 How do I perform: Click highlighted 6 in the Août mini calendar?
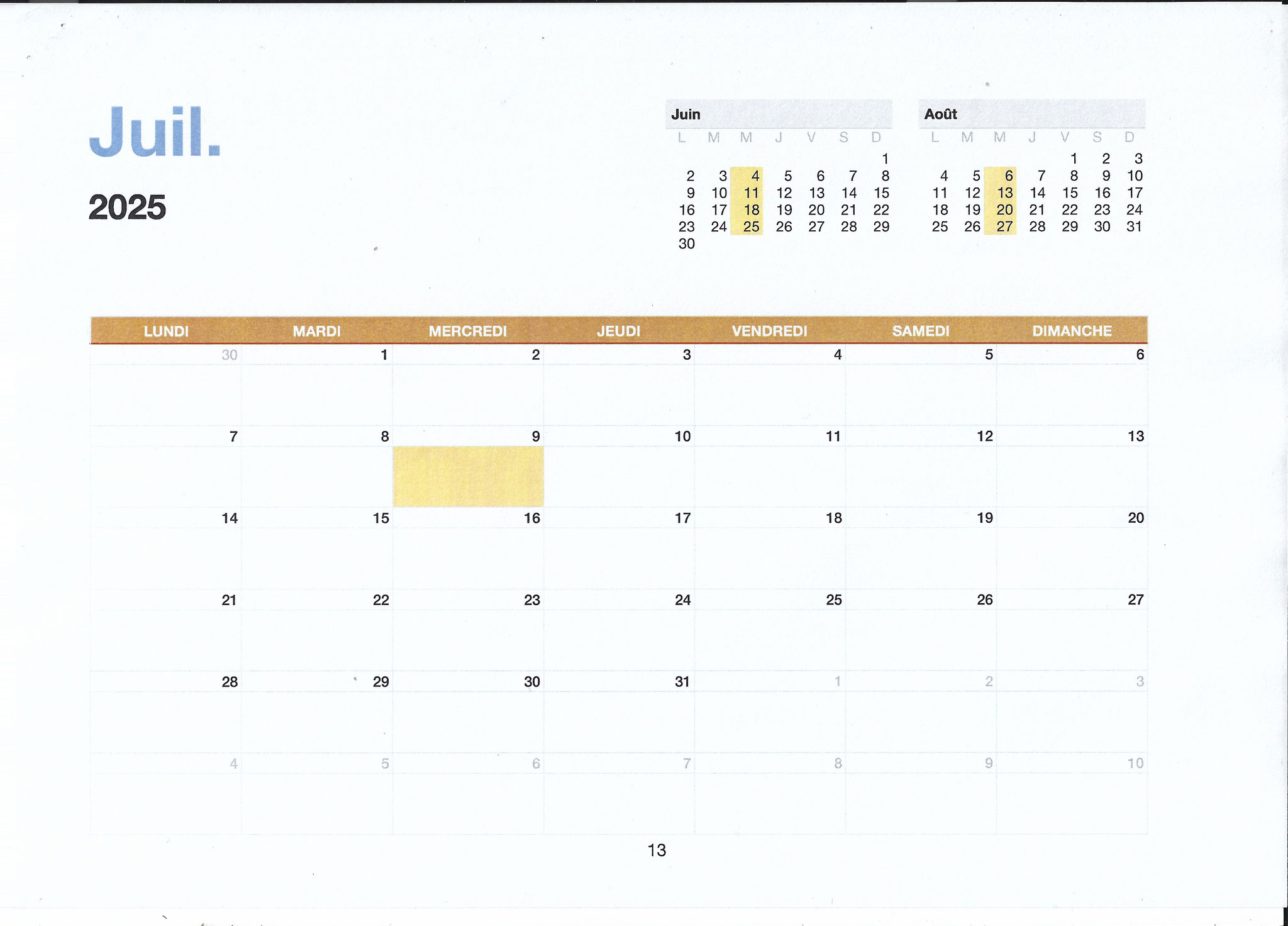(1009, 176)
